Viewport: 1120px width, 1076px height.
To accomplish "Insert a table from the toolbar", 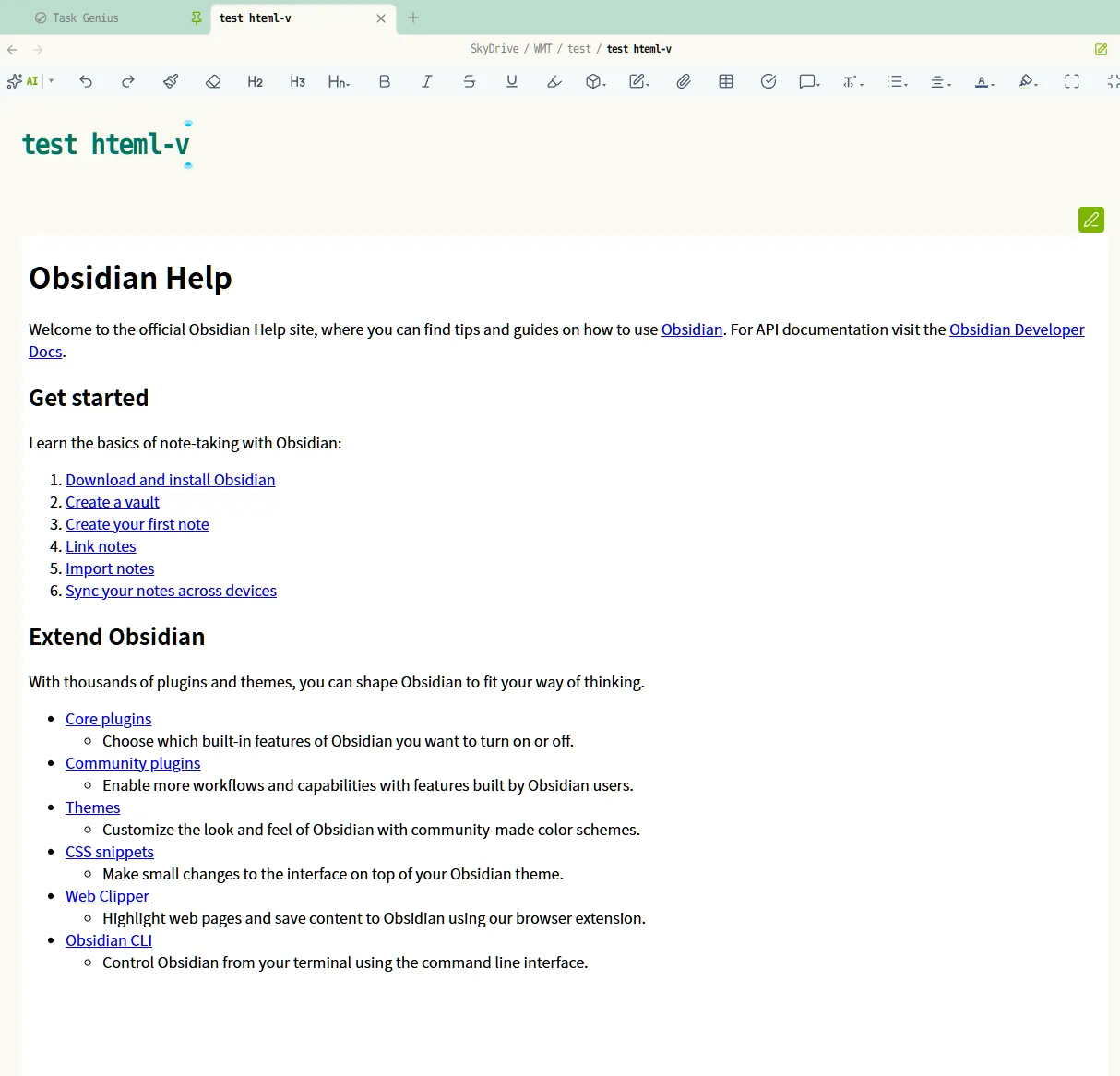I will (x=726, y=81).
